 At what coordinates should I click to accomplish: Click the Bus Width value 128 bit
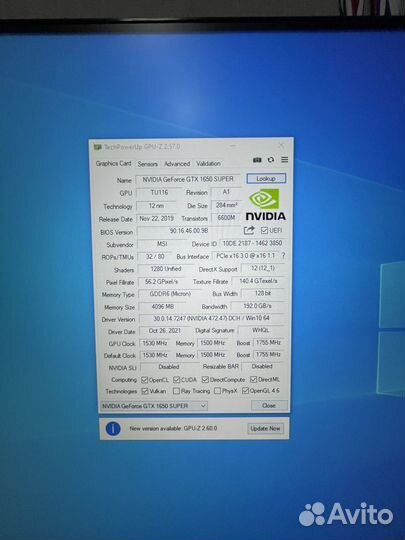point(263,293)
